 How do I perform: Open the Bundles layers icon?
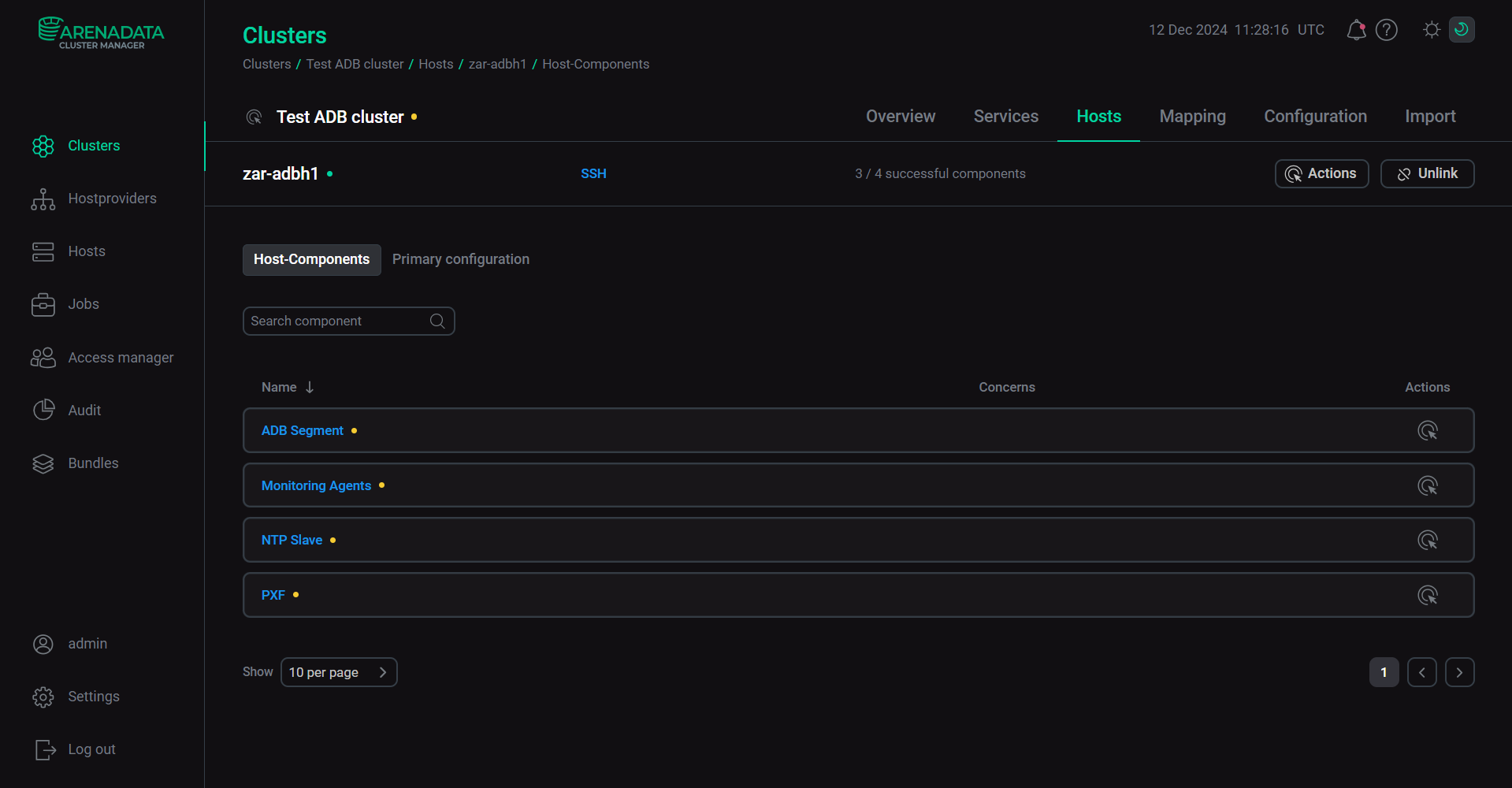coord(43,463)
